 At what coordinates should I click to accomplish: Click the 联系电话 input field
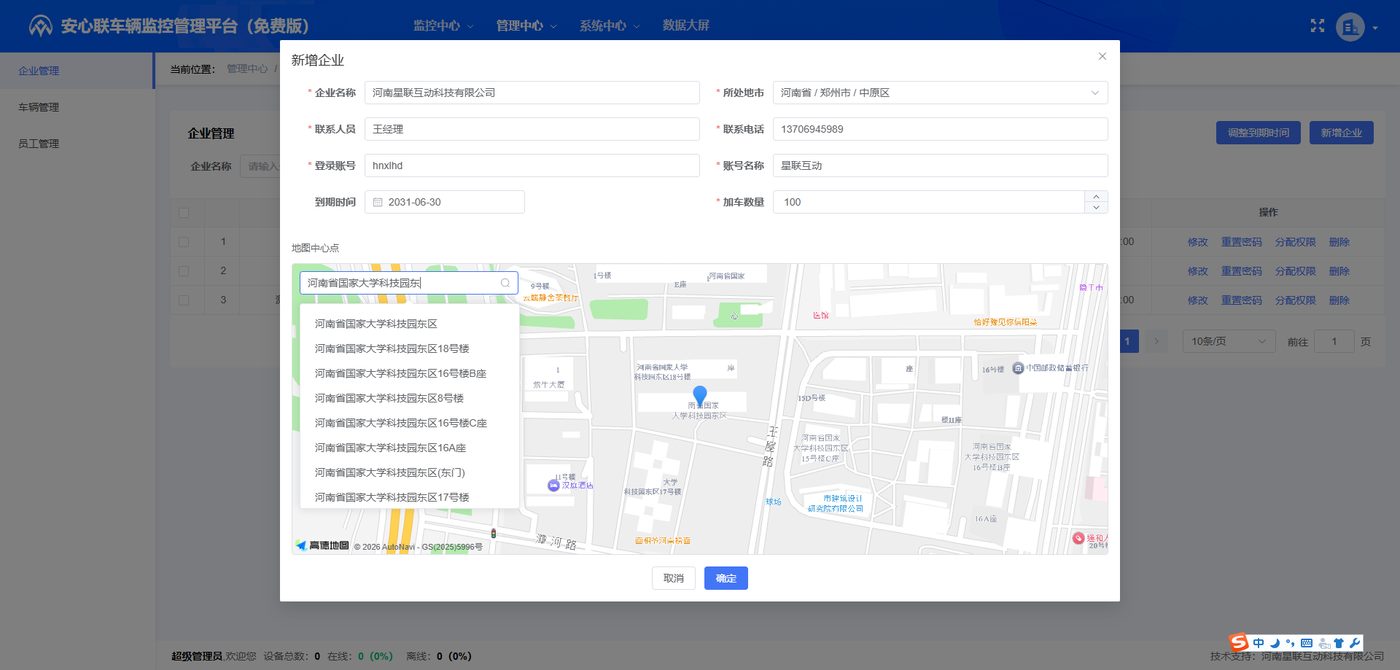940,129
